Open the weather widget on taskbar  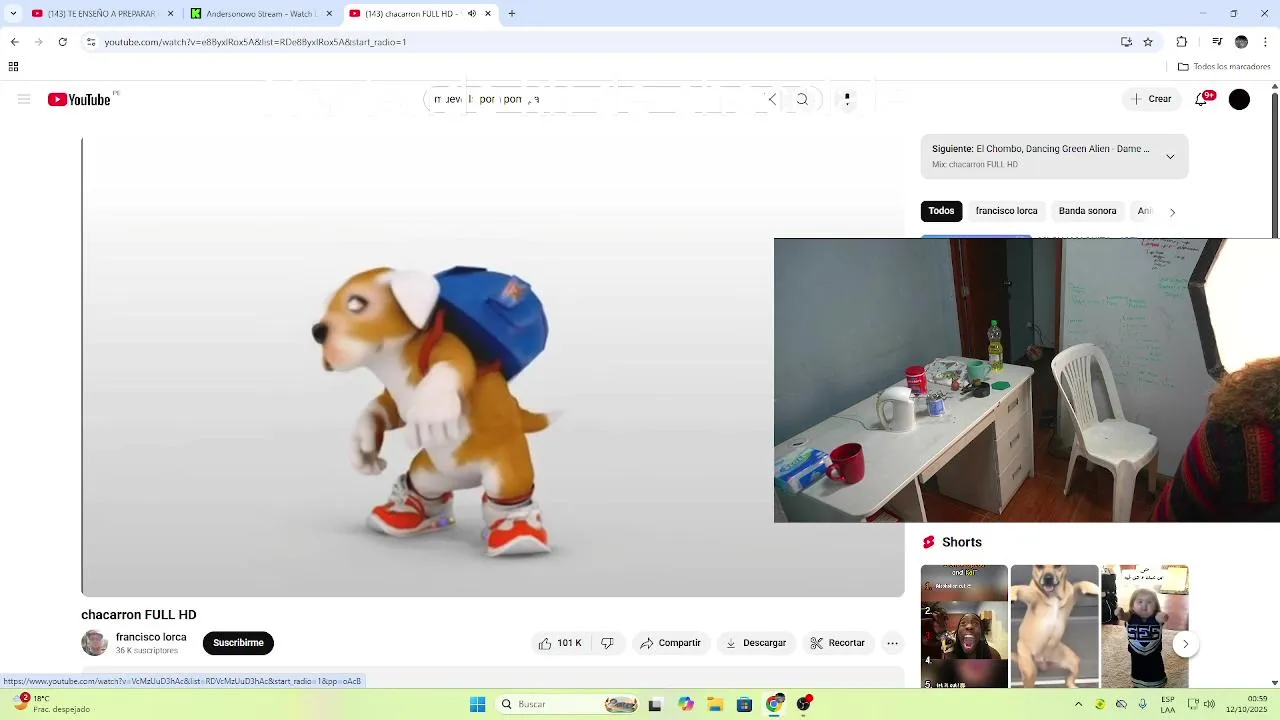pyautogui.click(x=52, y=704)
